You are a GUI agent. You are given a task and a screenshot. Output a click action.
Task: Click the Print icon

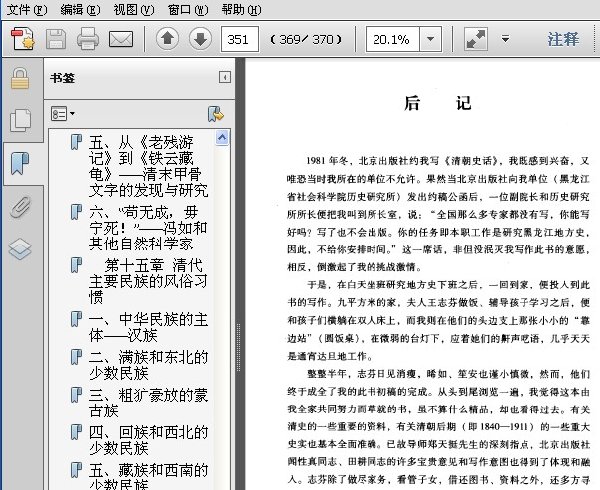tap(88, 39)
